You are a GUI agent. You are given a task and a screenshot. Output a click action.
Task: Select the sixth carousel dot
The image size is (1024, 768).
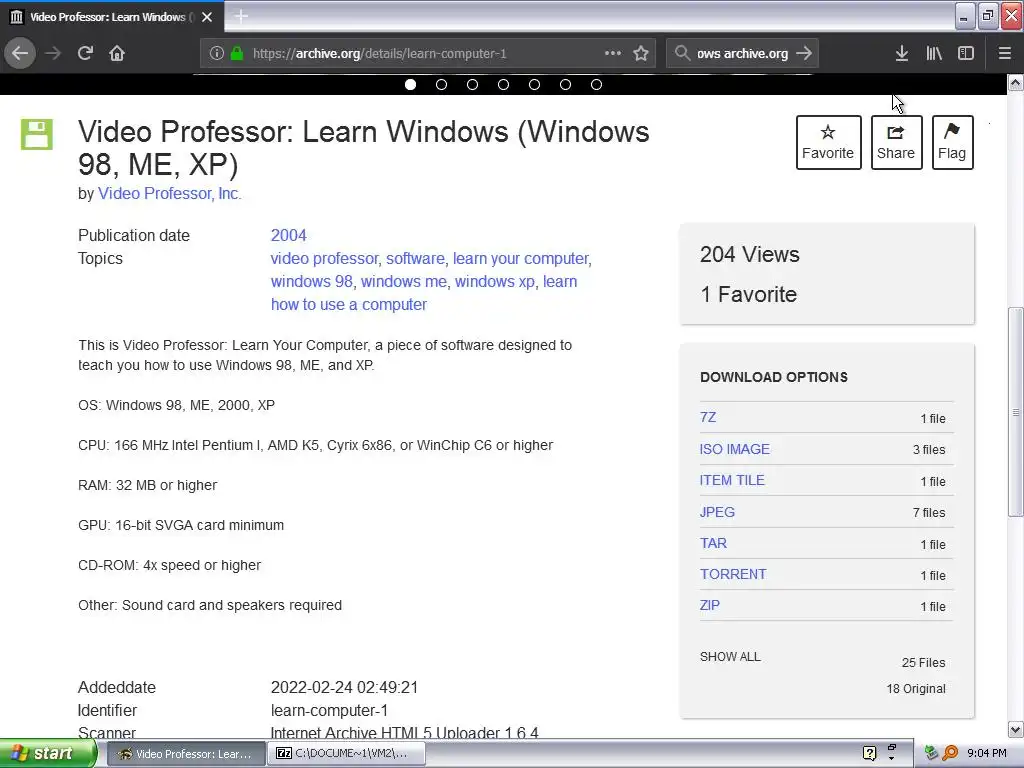tap(566, 84)
